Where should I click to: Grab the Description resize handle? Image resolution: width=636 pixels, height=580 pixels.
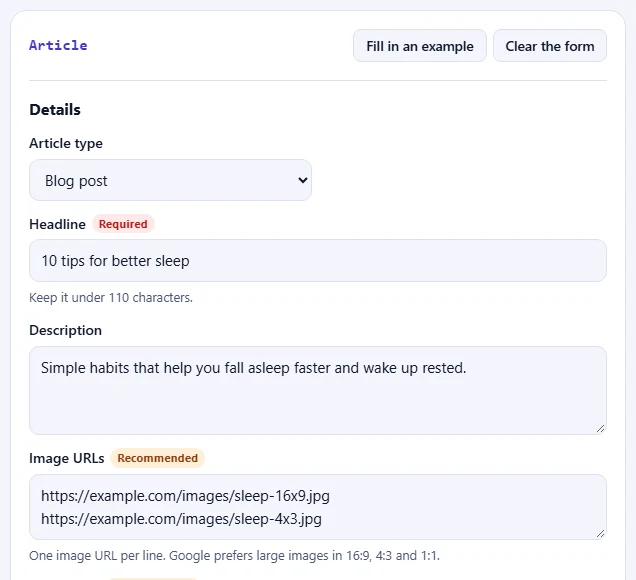point(601,429)
